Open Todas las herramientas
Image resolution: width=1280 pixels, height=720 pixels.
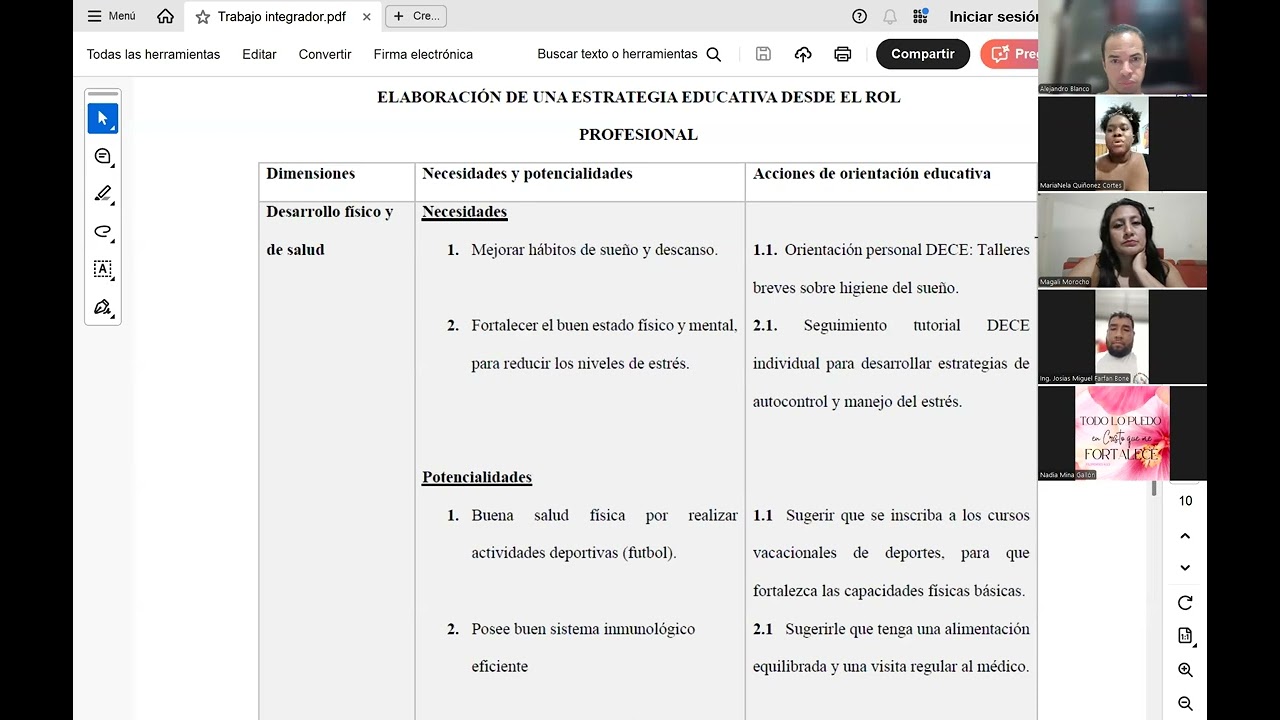point(153,54)
